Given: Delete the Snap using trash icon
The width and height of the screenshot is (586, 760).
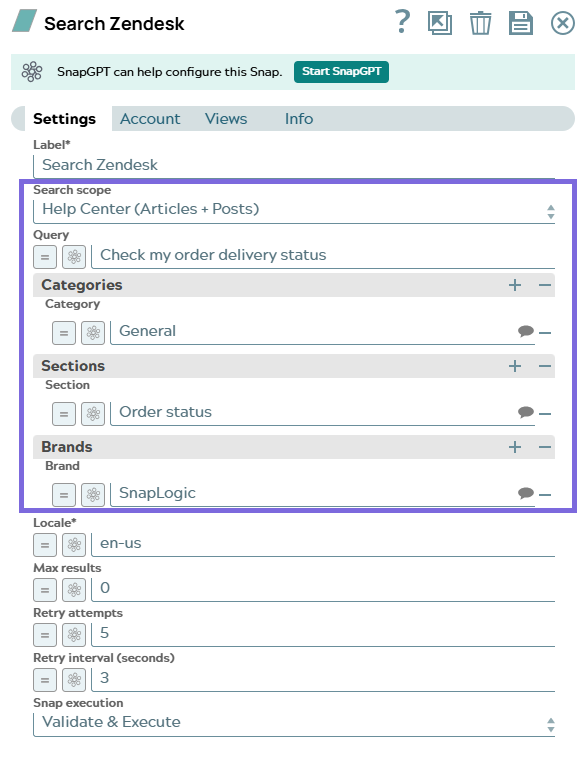Looking at the screenshot, I should point(480,23).
